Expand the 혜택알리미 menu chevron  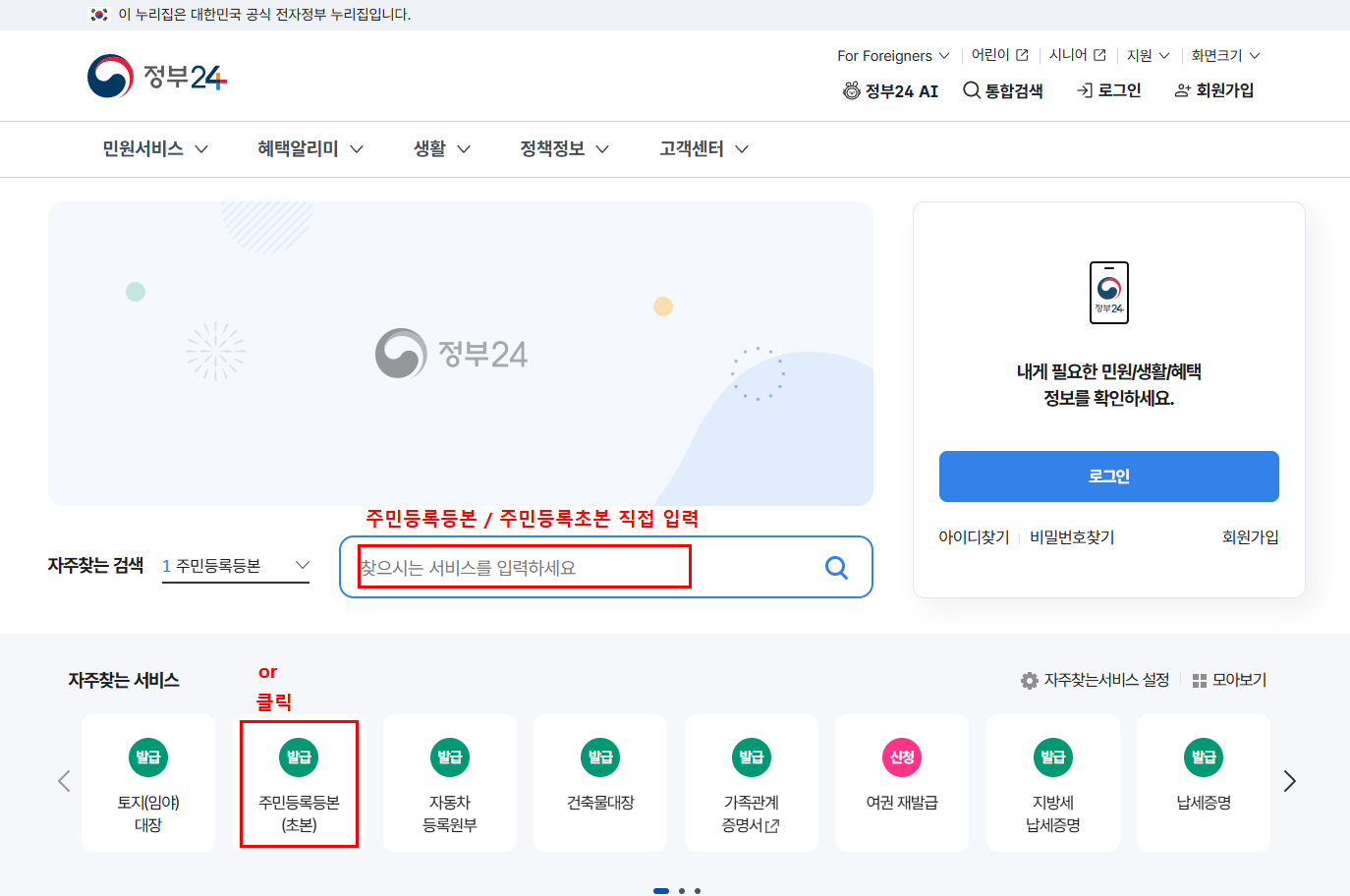357,149
